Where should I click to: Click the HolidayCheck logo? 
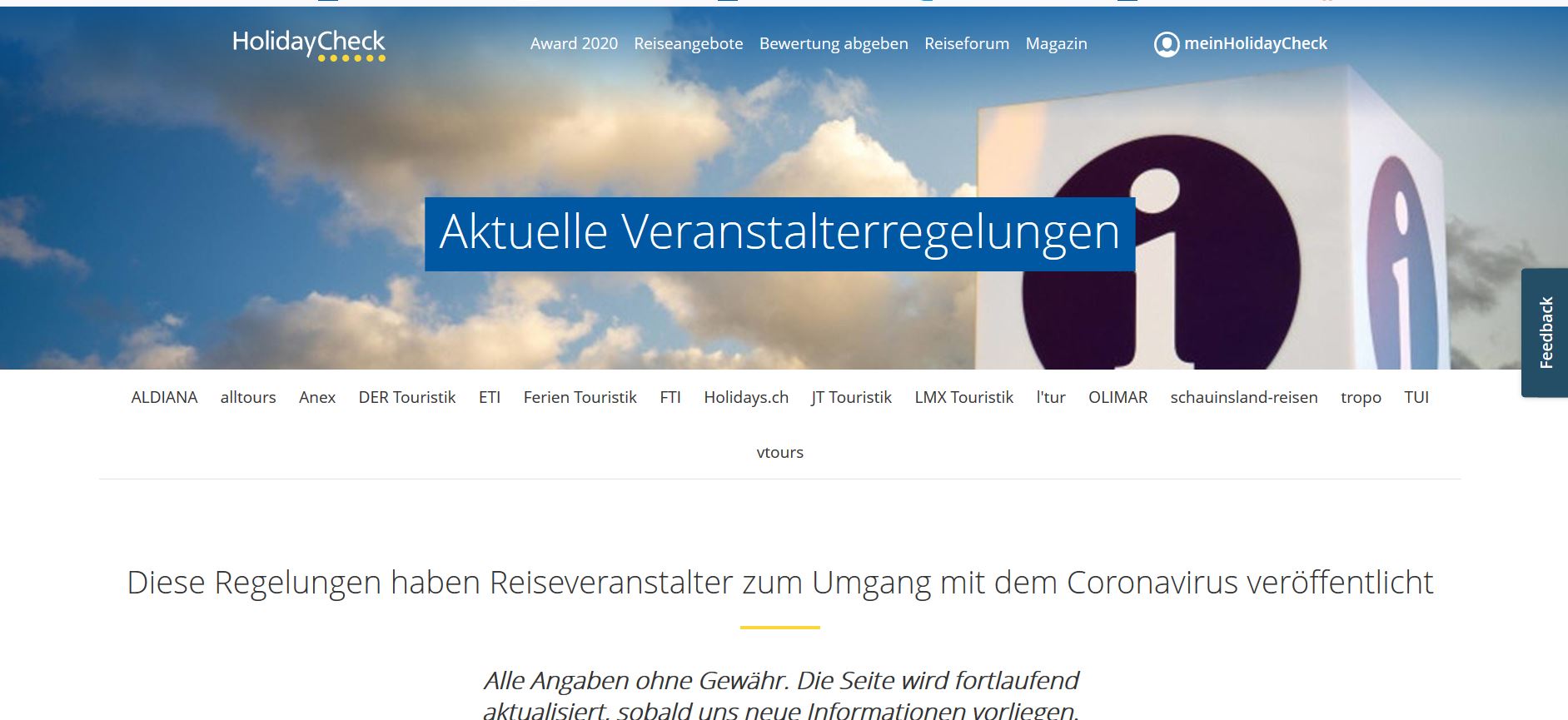pos(308,43)
